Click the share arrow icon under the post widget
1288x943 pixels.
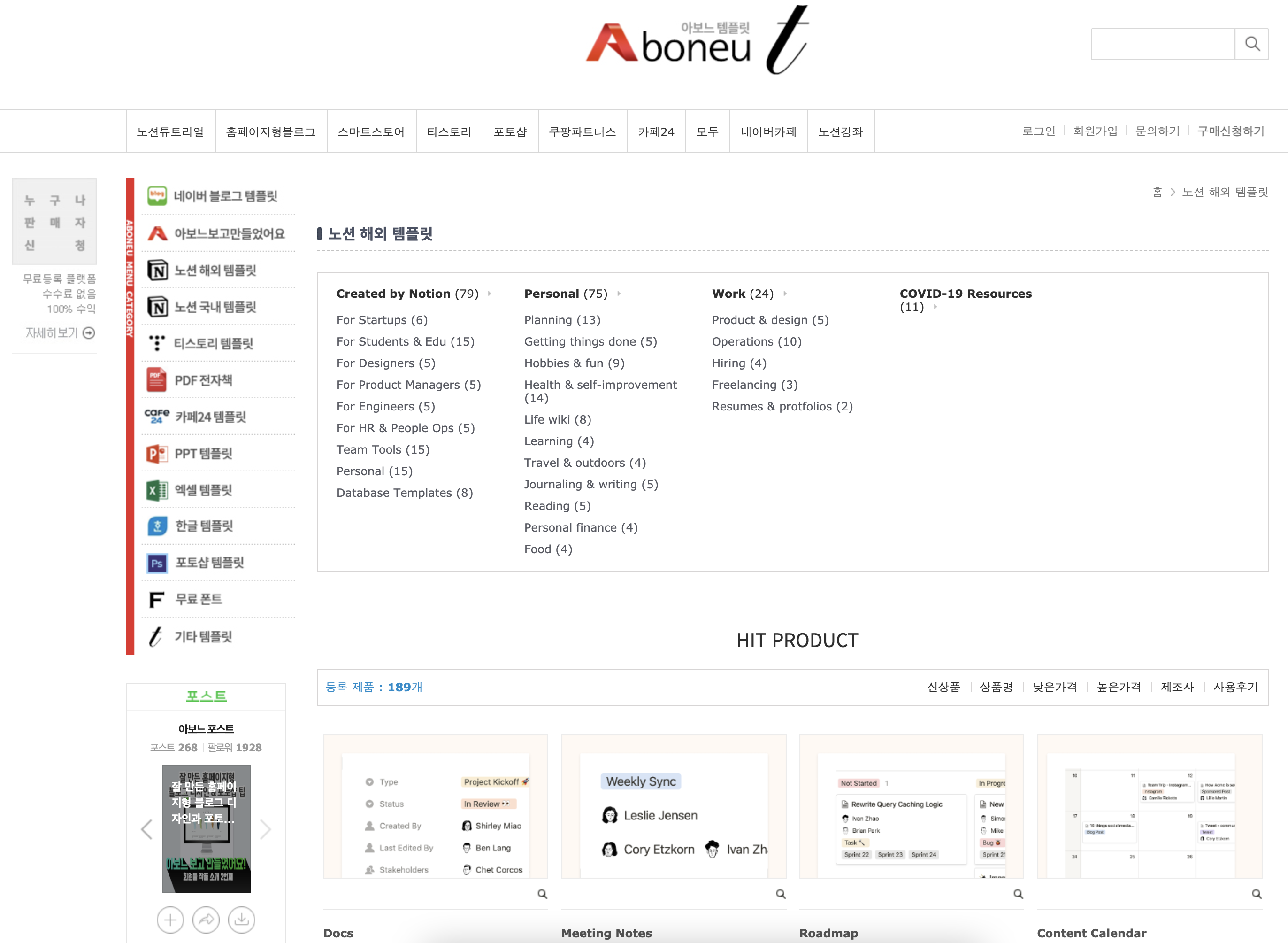pos(206,920)
